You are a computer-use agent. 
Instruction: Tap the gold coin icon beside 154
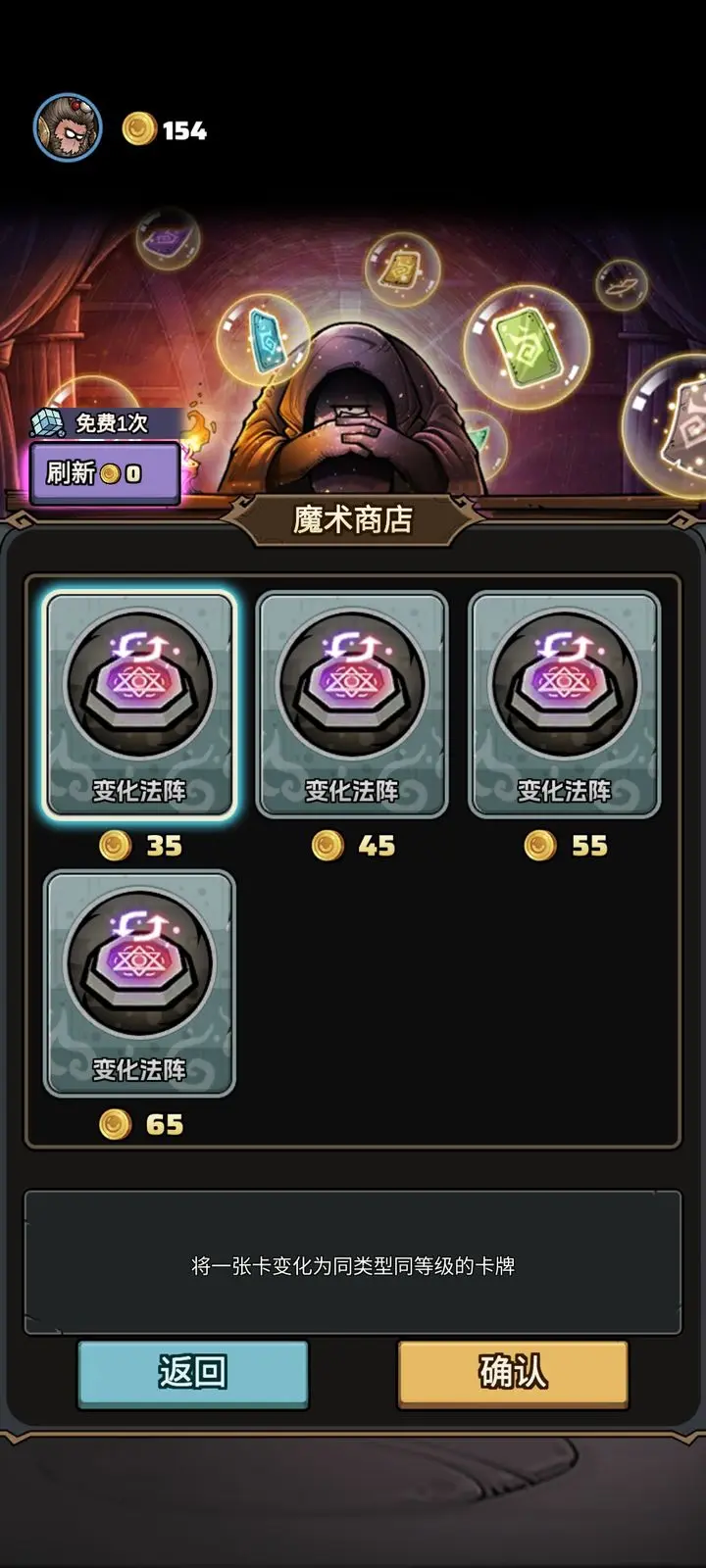point(139,128)
